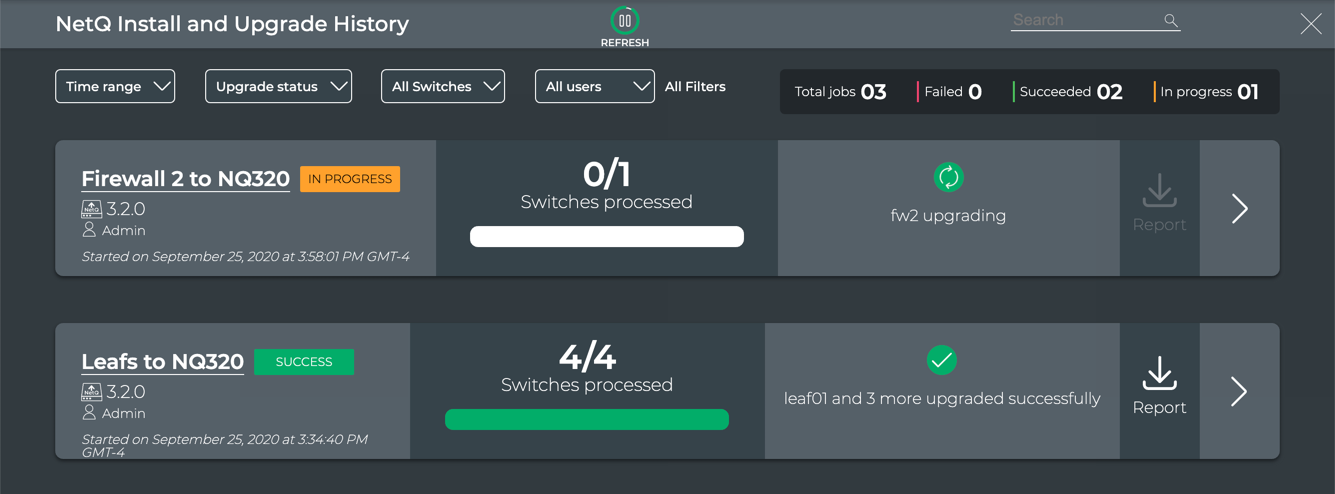The width and height of the screenshot is (1335, 494).
Task: Expand Leafs job details with right chevron
Action: coord(1240,391)
